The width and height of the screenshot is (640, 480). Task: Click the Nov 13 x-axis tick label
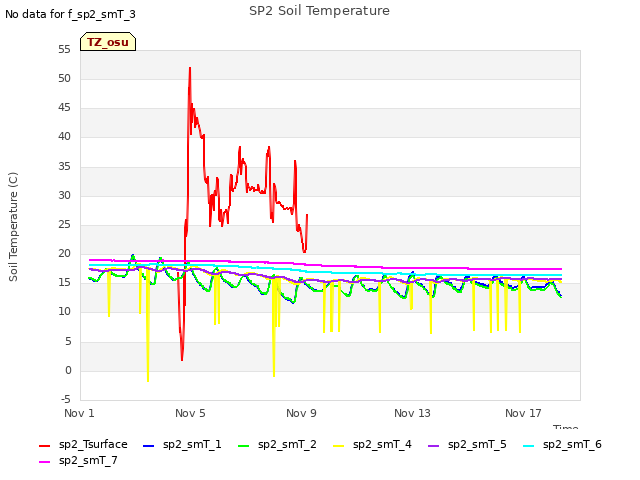(x=412, y=413)
